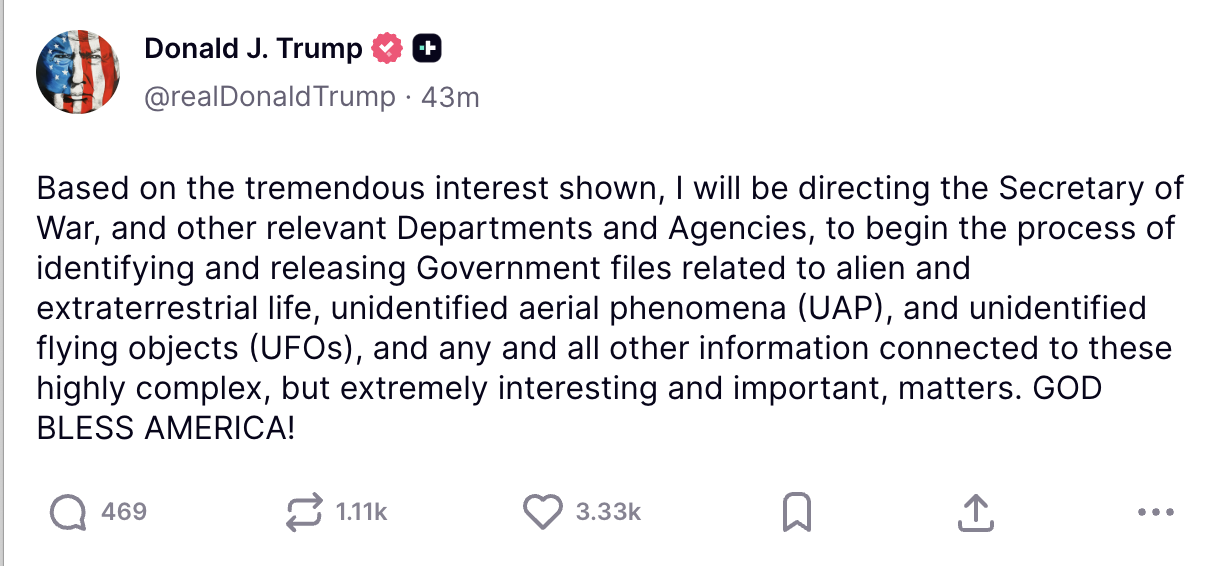Bookmark this post
The width and height of the screenshot is (1210, 566).
(796, 513)
